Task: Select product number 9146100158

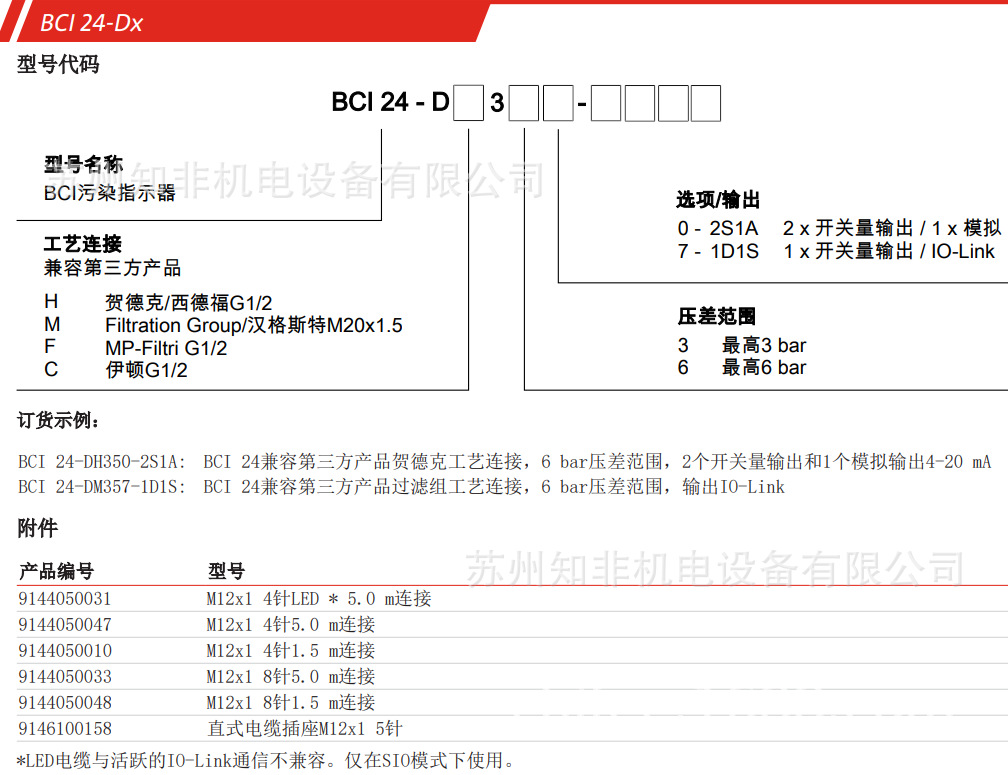Action: [65, 729]
